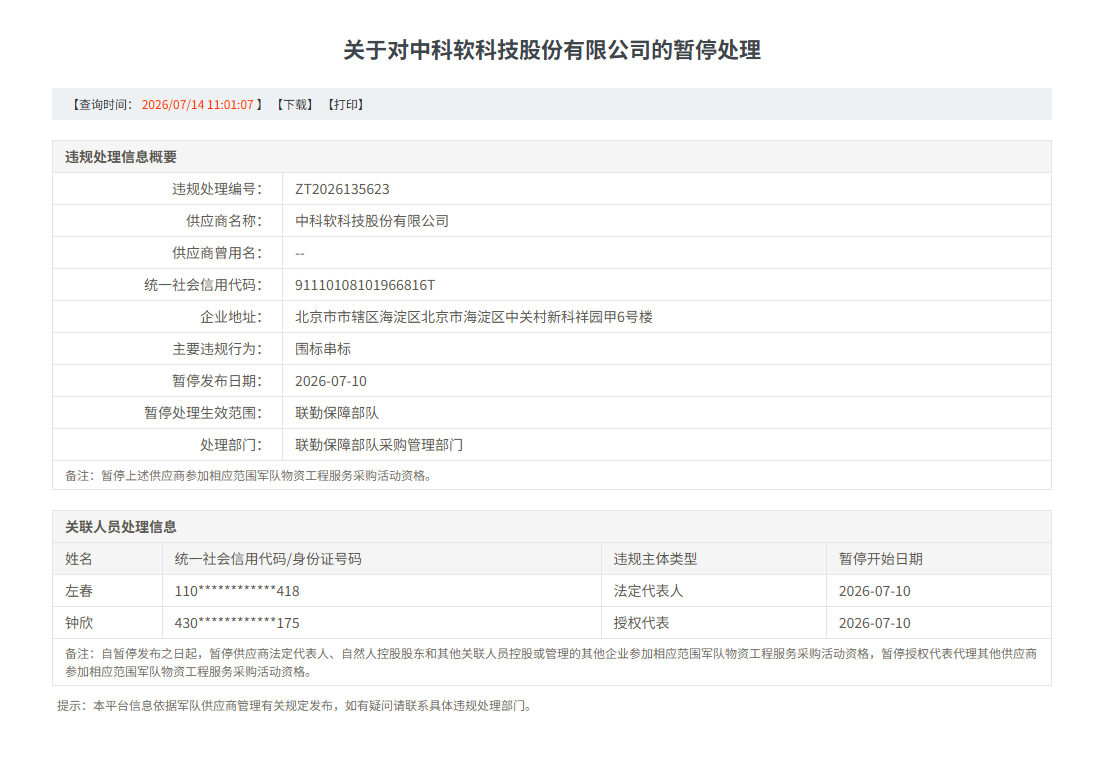Click the summary remark 暂停上述供应商参加 note
The height and width of the screenshot is (764, 1109).
pyautogui.click(x=248, y=475)
